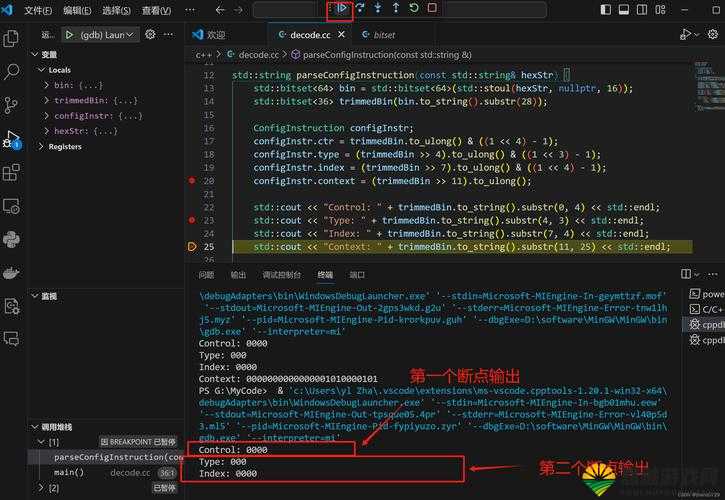Click the debug Step Out button
Image resolution: width=725 pixels, height=500 pixels.
[396, 8]
